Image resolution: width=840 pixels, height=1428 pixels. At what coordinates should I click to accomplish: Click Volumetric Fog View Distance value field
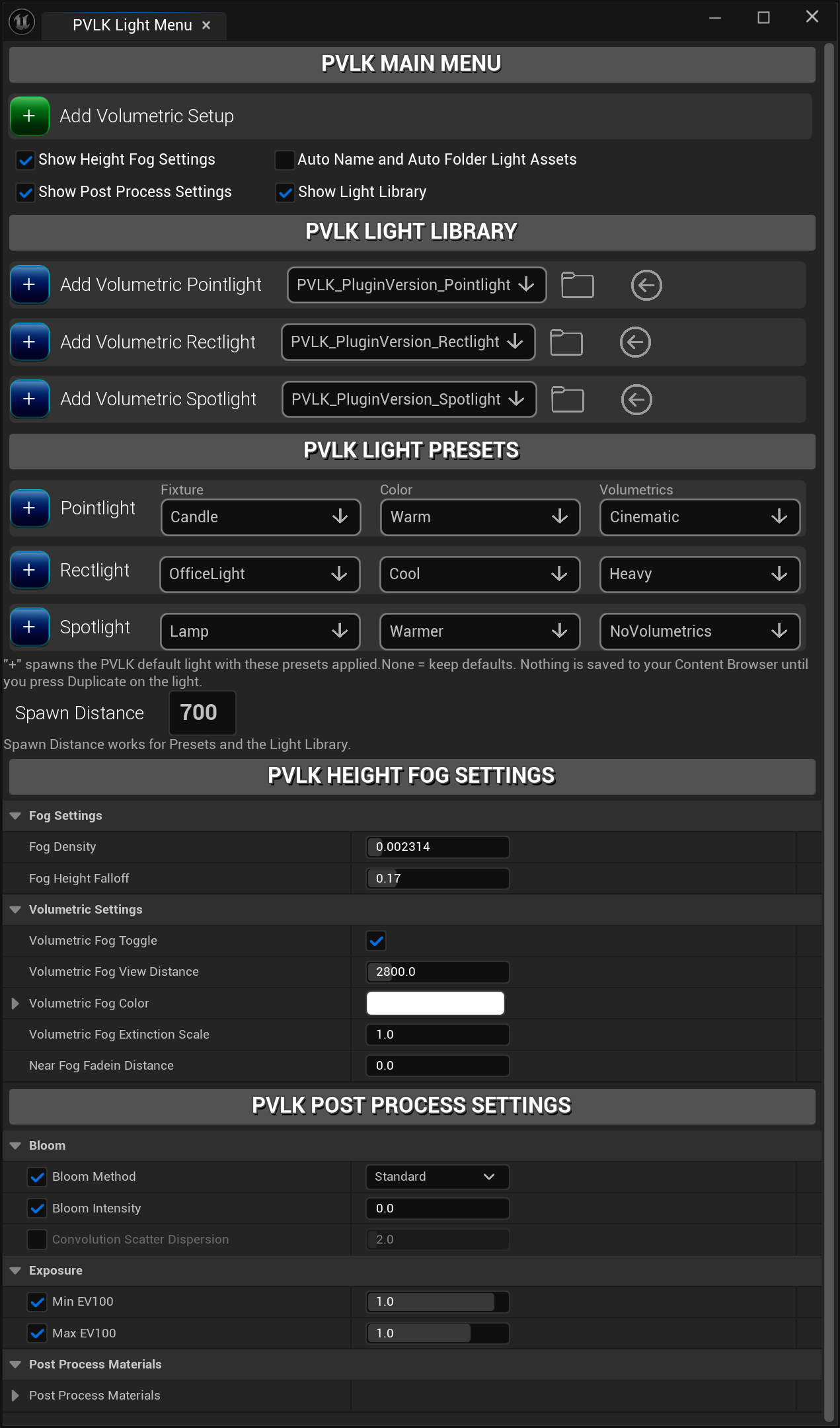[438, 972]
